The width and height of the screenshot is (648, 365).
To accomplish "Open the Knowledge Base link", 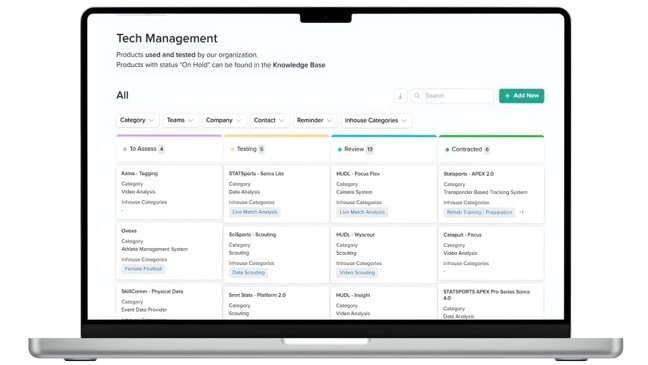I will point(299,65).
